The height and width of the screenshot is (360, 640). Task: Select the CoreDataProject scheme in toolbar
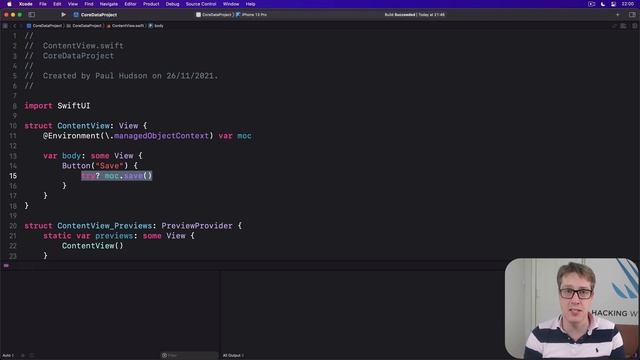pyautogui.click(x=214, y=15)
